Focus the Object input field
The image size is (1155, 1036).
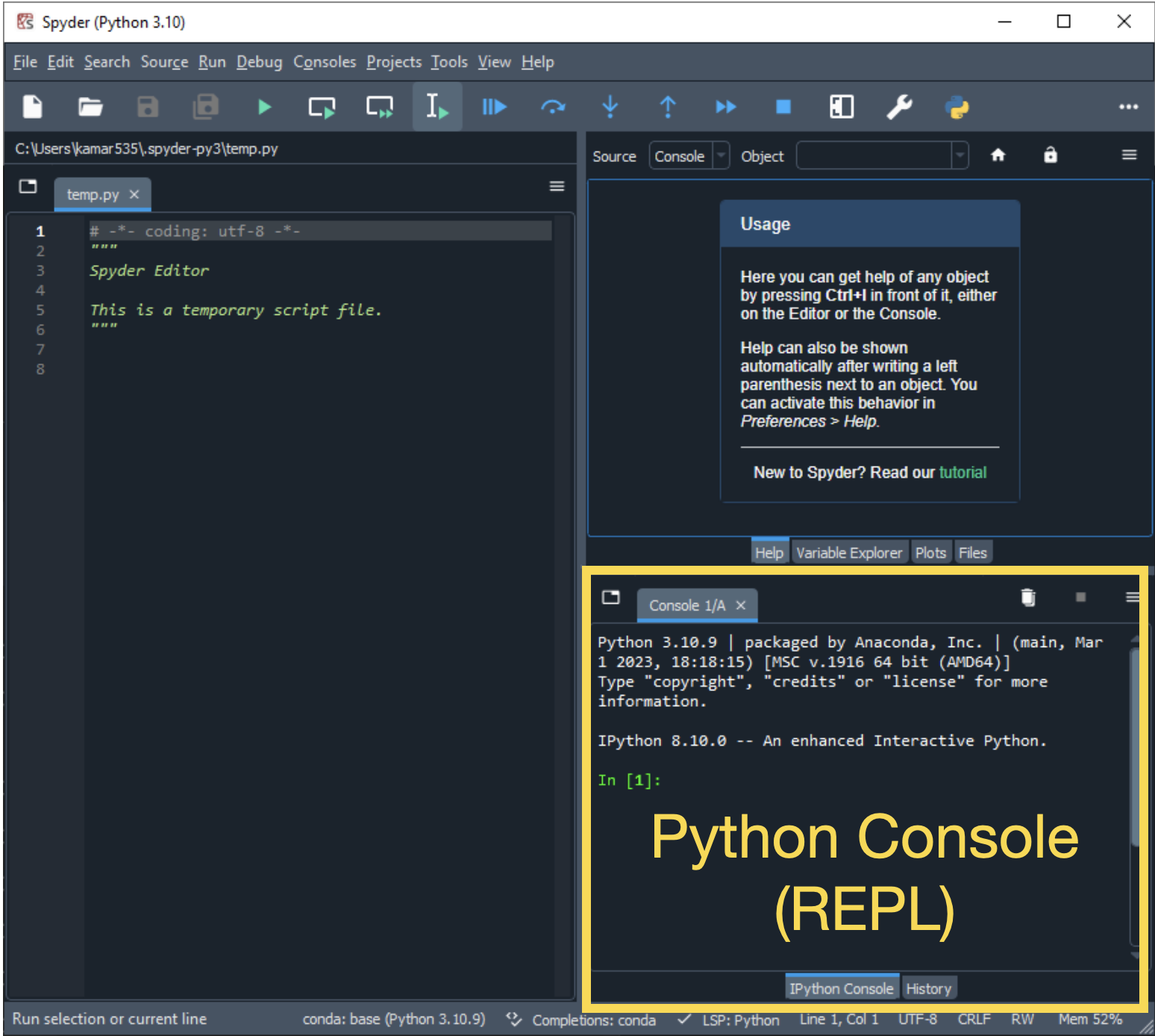pyautogui.click(x=874, y=156)
